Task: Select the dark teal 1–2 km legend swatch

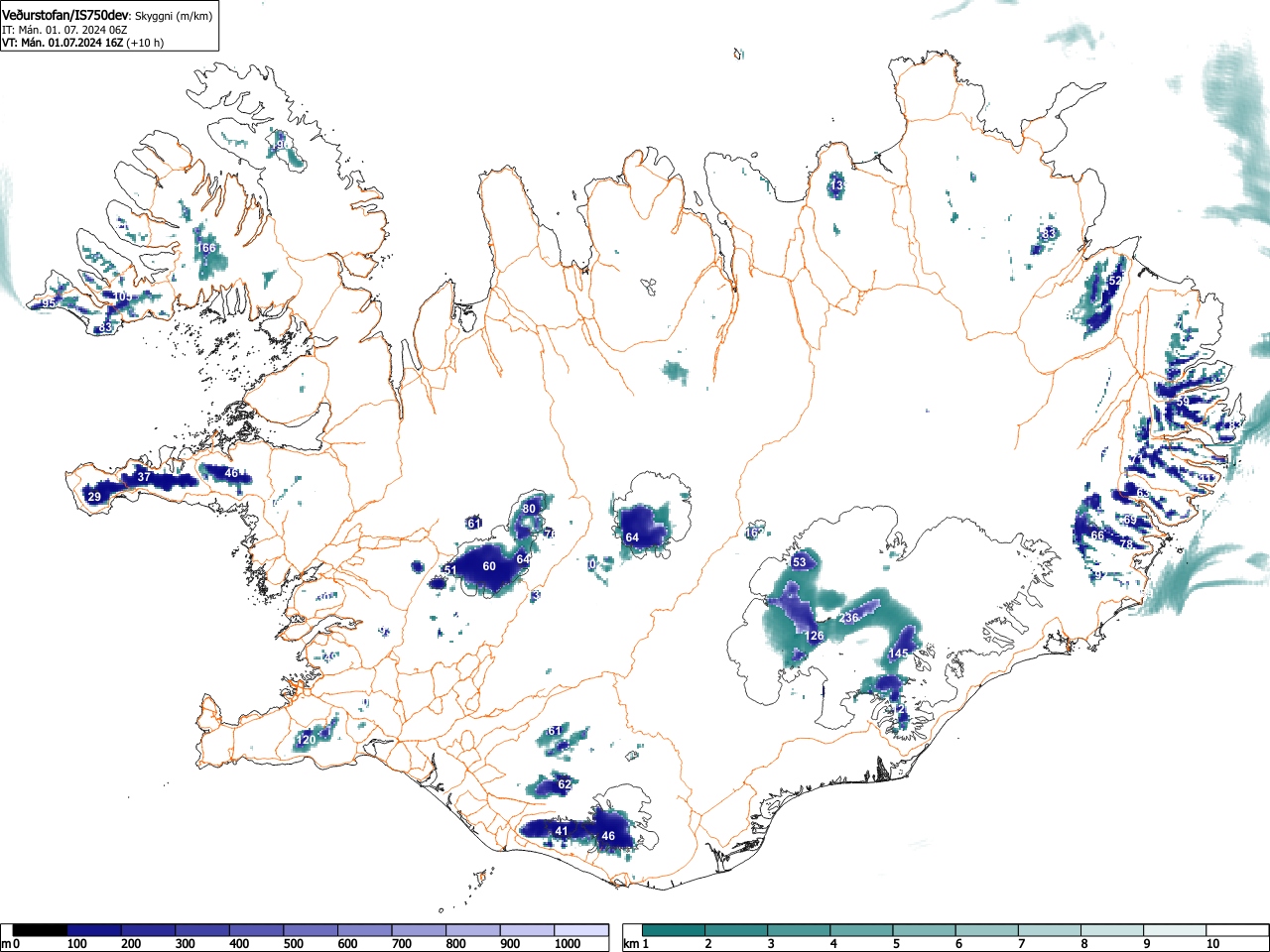Action: coord(675,930)
